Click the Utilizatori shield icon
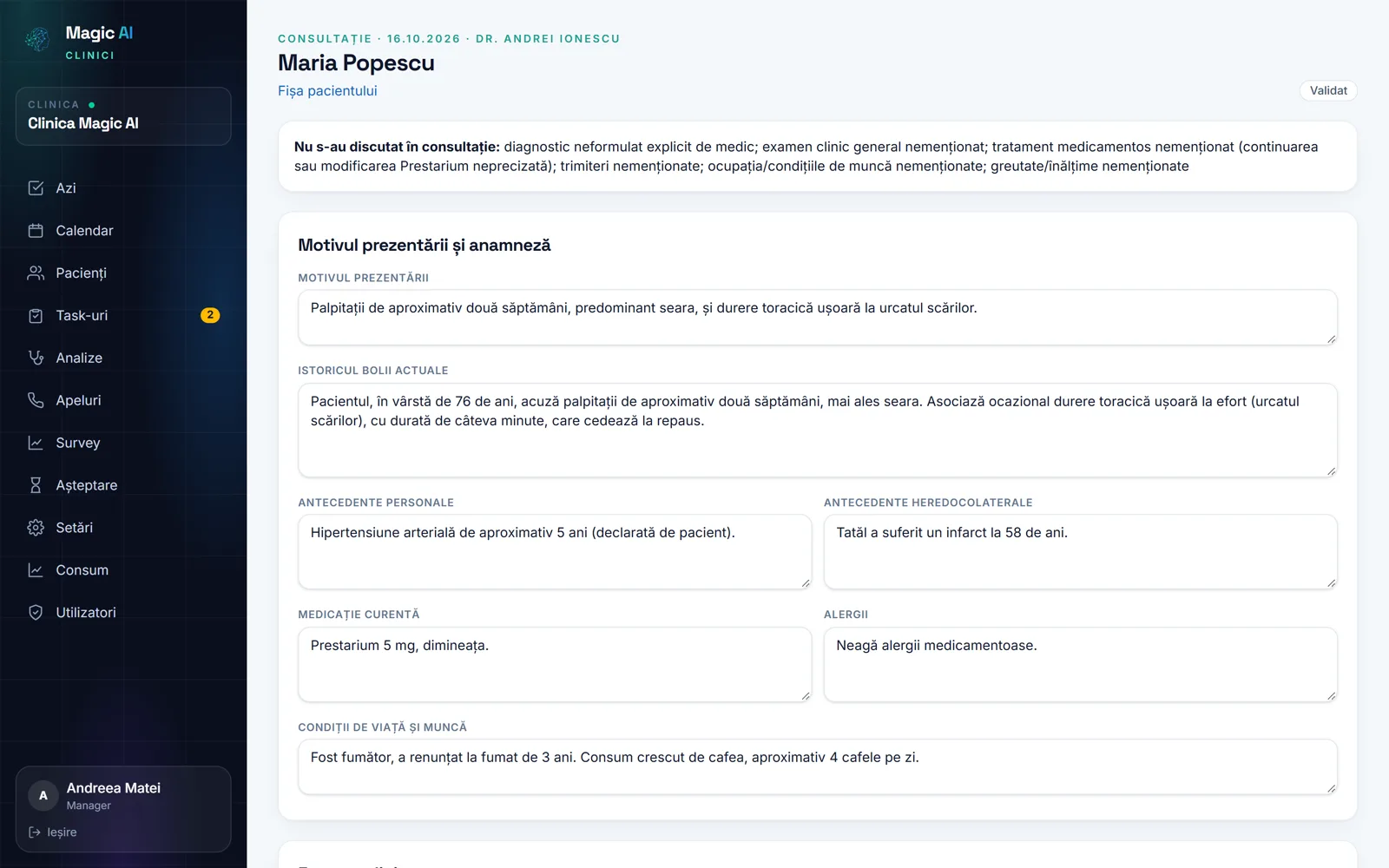This screenshot has height=868, width=1389. coord(36,613)
